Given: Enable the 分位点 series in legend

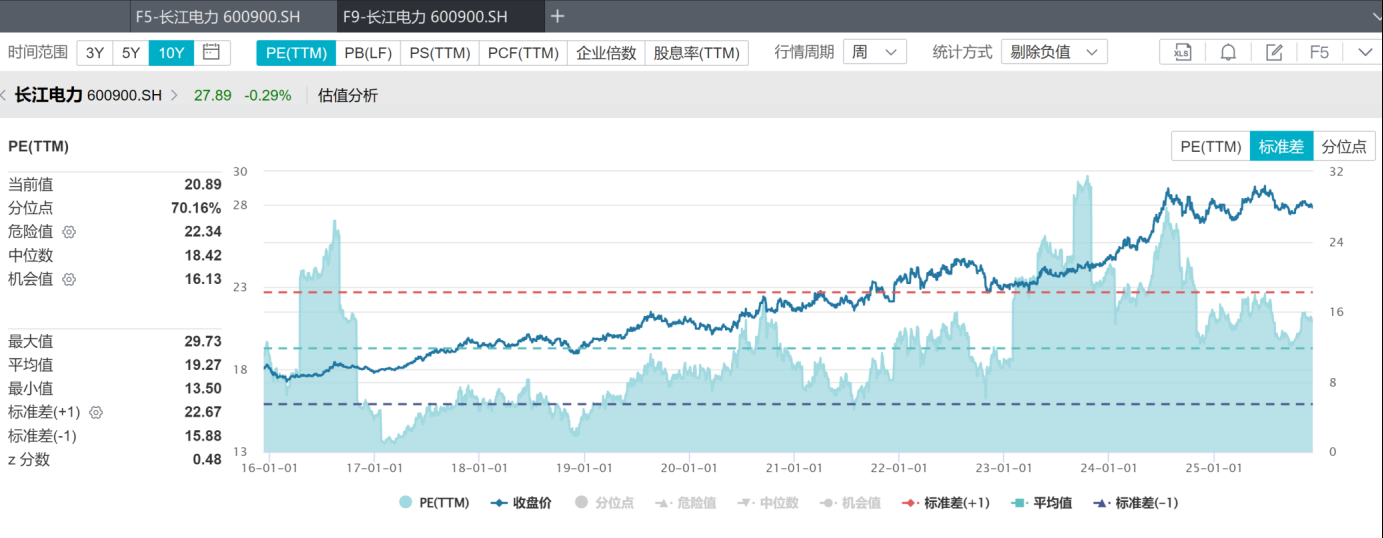Looking at the screenshot, I should click(x=604, y=503).
